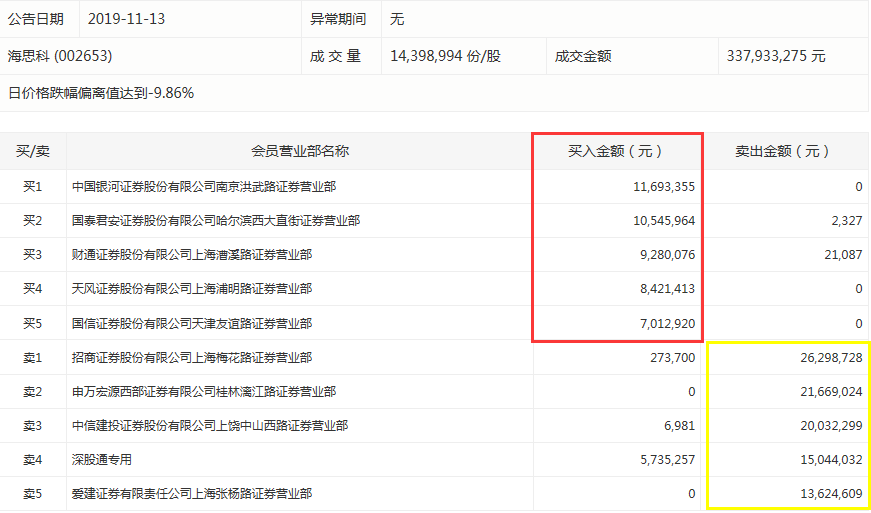Click the 异常期间 label
This screenshot has height=513, width=871.
point(338,19)
